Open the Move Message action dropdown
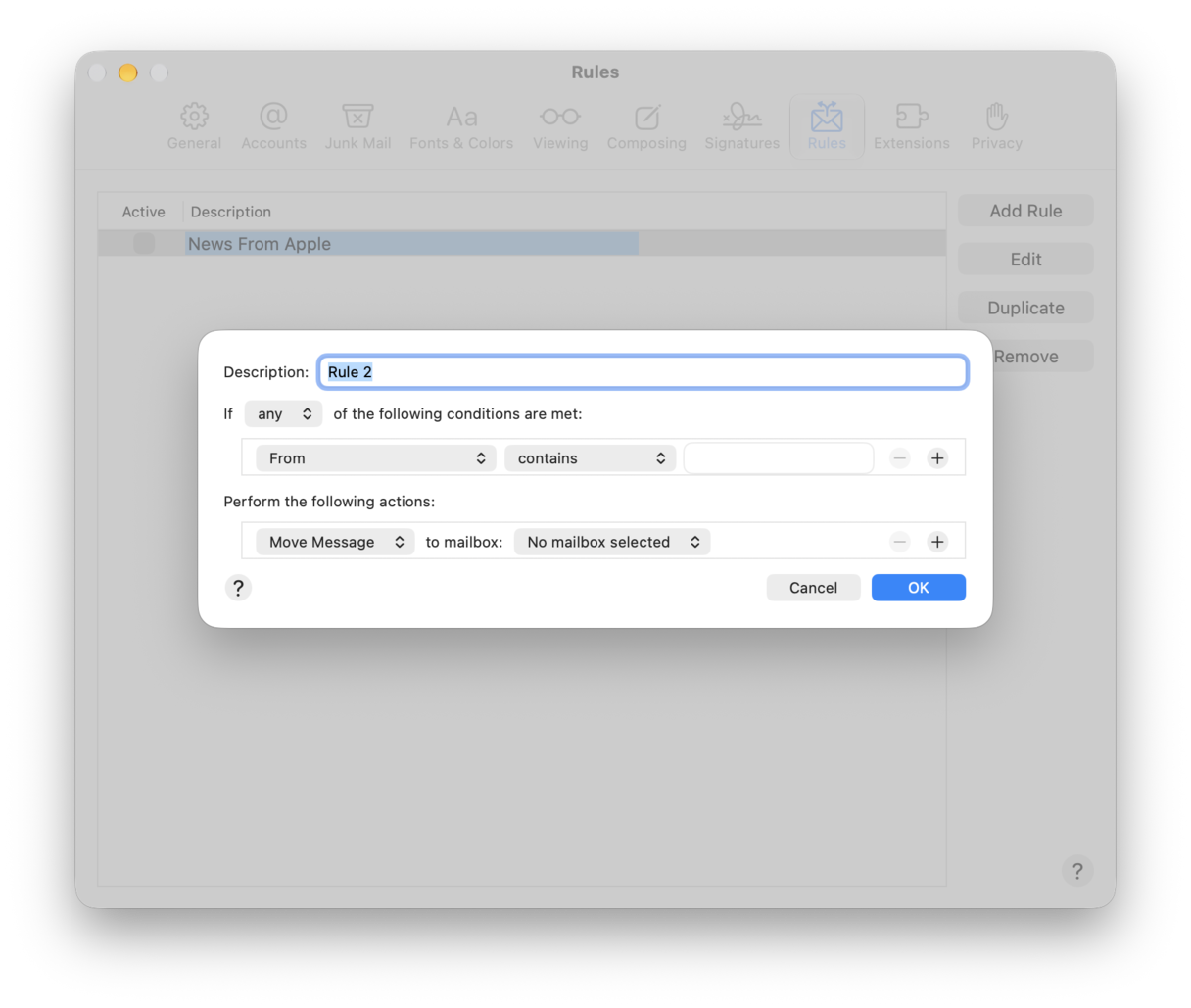Image resolution: width=1191 pixels, height=1008 pixels. point(335,542)
